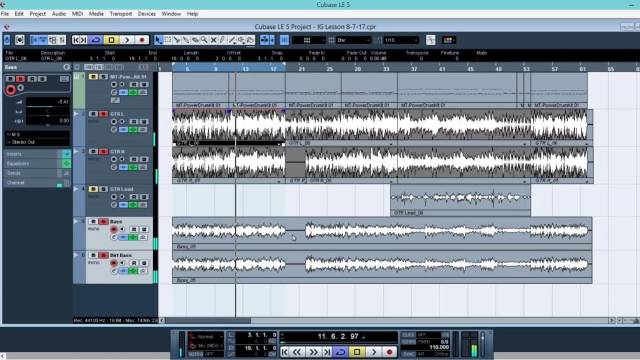Open the Stereo Out output routing

tap(37, 142)
